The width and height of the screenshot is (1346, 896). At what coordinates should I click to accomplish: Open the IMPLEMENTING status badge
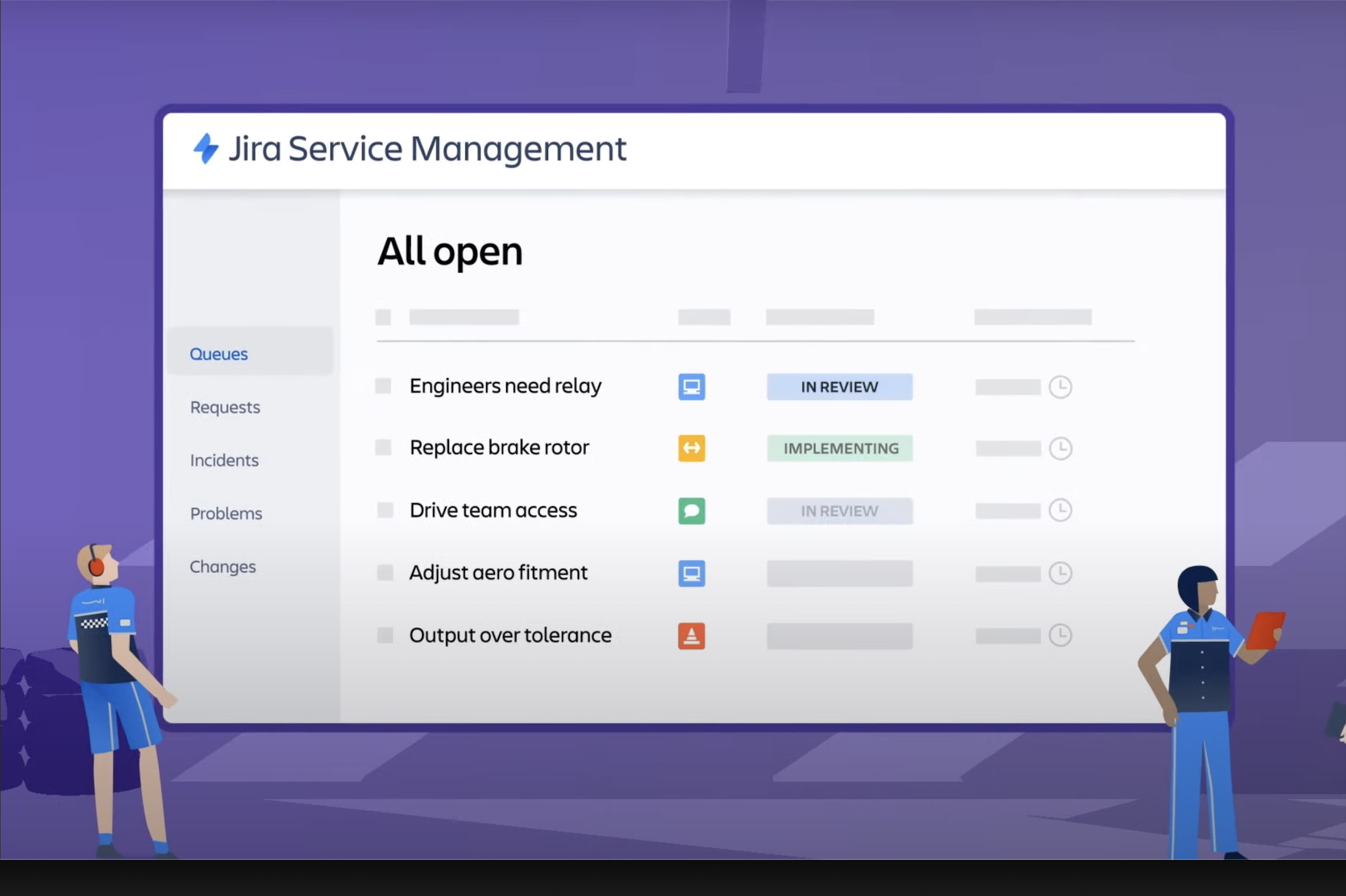click(x=839, y=449)
